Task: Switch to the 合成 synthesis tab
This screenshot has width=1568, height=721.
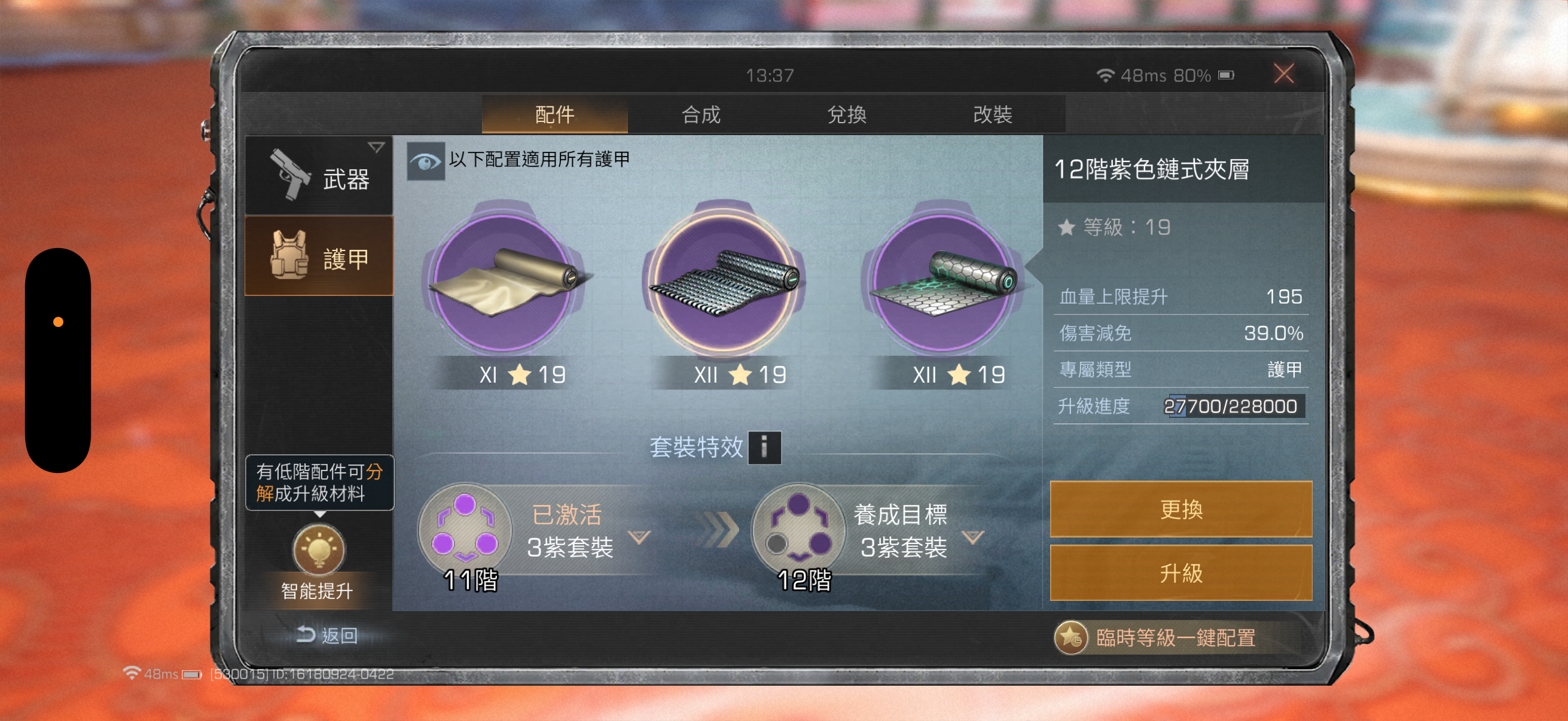Action: [x=701, y=114]
